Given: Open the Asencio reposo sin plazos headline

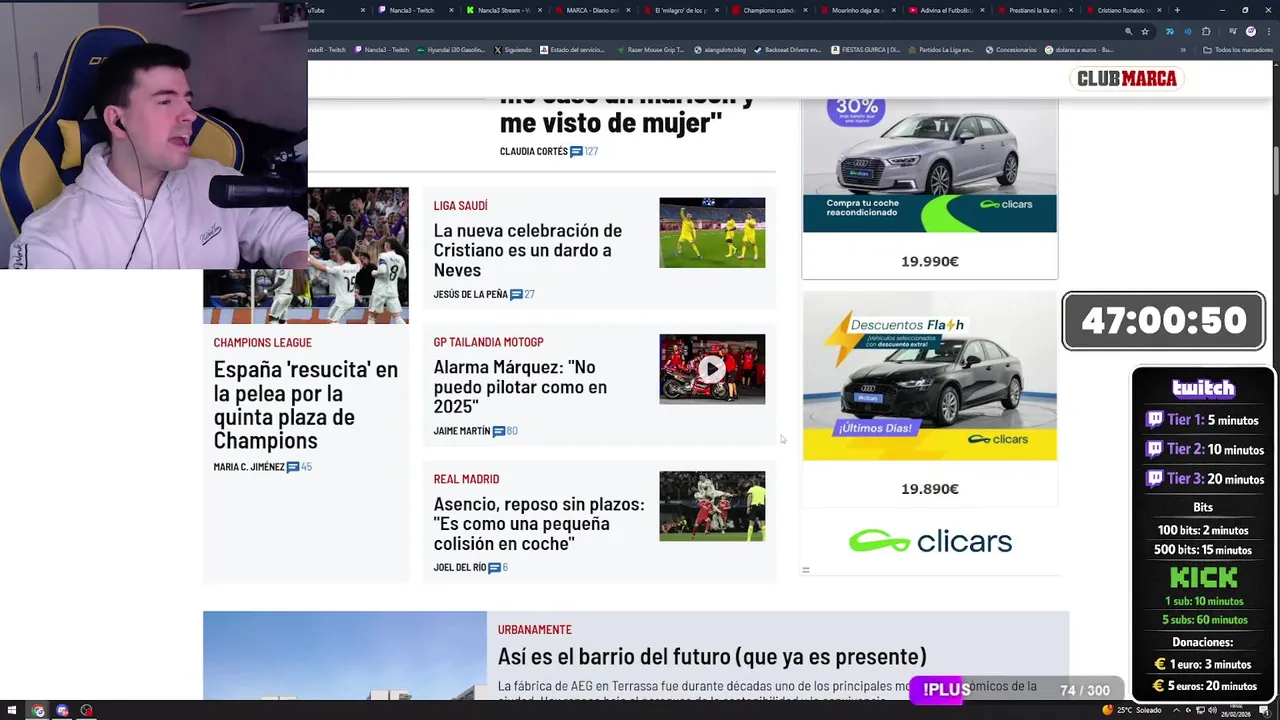Looking at the screenshot, I should pyautogui.click(x=539, y=524).
